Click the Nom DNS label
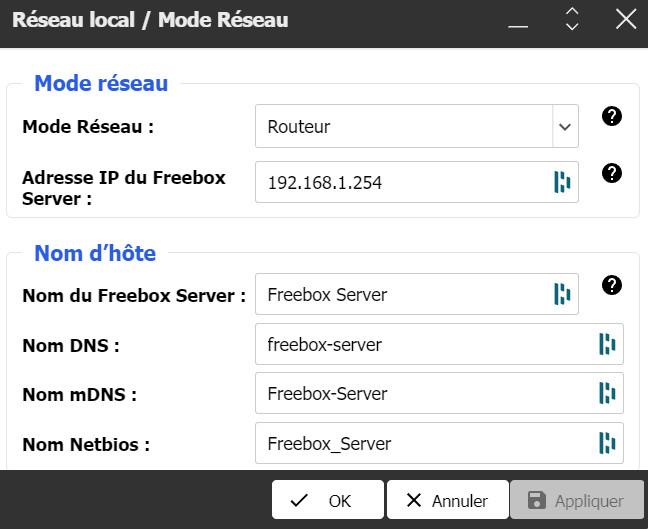This screenshot has height=529, width=648. click(x=71, y=346)
